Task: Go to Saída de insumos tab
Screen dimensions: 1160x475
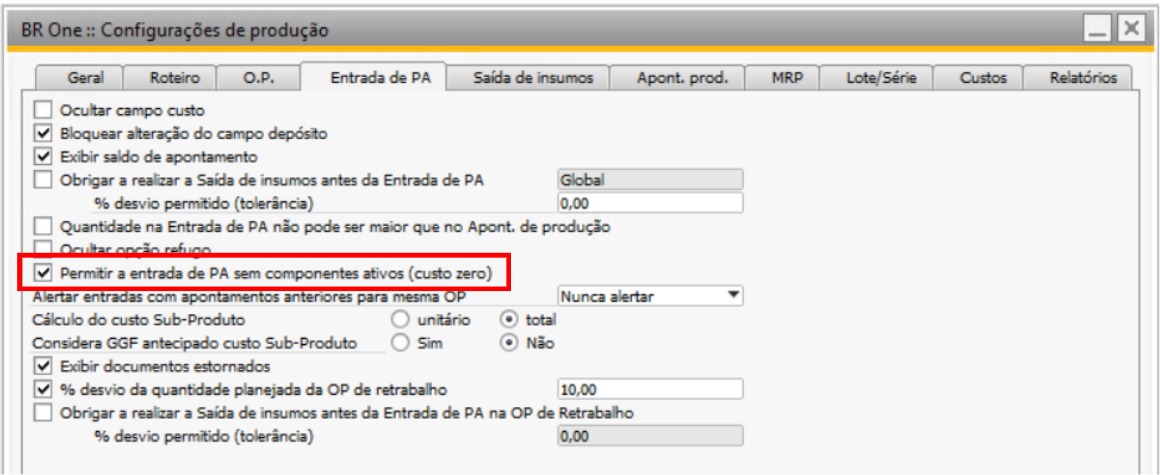Action: (x=532, y=78)
